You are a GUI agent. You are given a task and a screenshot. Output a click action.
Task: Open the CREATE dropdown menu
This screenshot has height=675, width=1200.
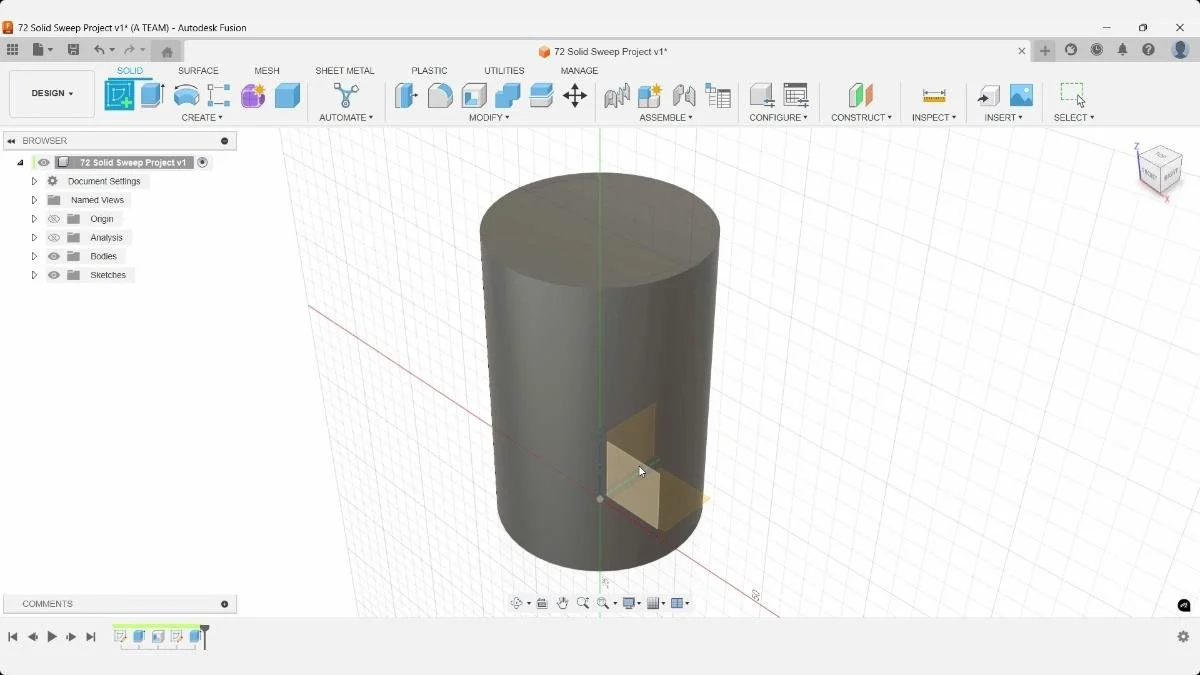[x=202, y=118]
